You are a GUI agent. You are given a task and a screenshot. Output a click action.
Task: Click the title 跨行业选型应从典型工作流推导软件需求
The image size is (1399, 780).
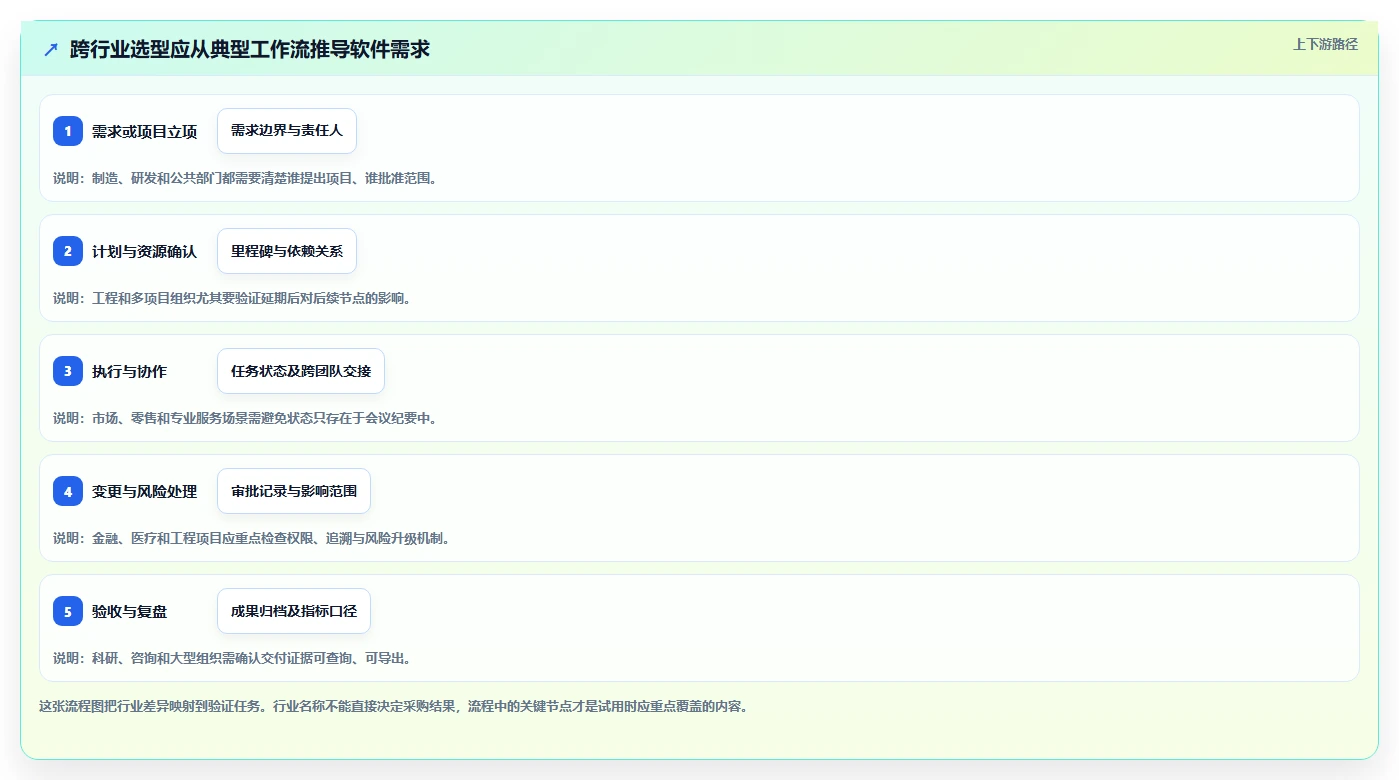250,49
